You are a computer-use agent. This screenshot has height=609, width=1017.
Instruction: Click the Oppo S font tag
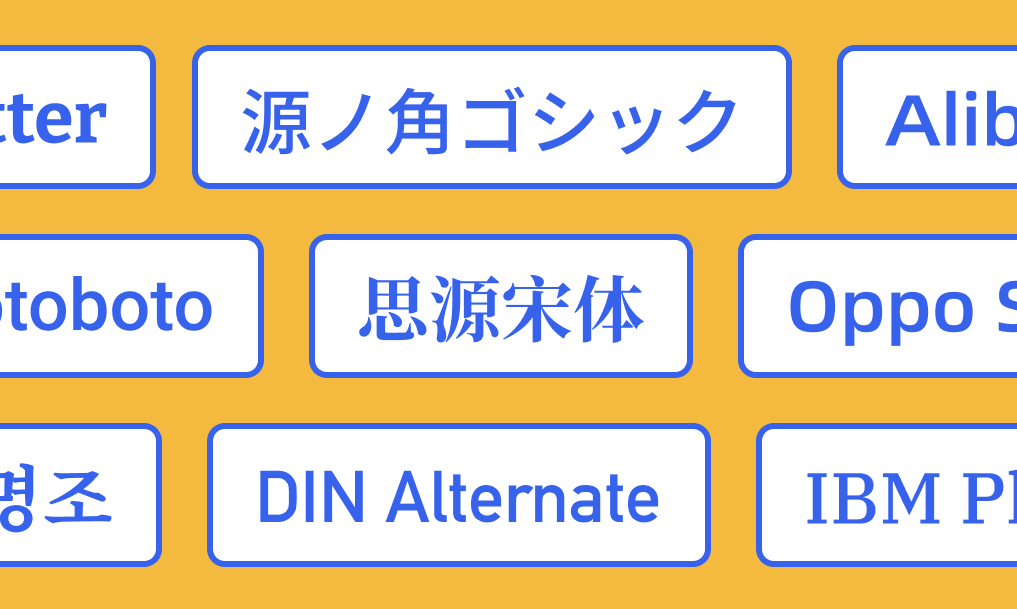coord(880,306)
